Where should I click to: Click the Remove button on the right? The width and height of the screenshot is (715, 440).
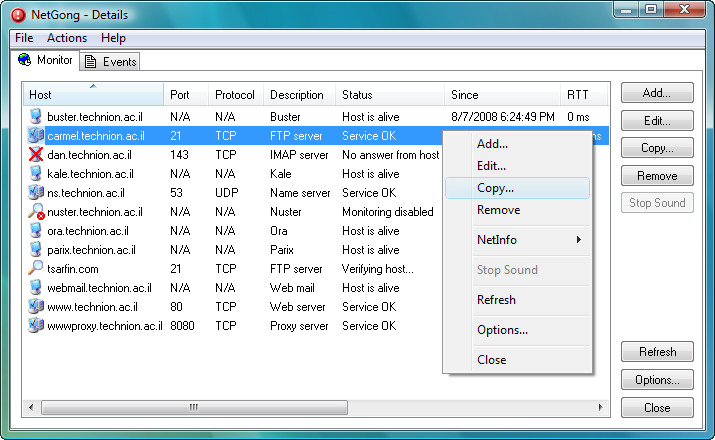coord(657,176)
